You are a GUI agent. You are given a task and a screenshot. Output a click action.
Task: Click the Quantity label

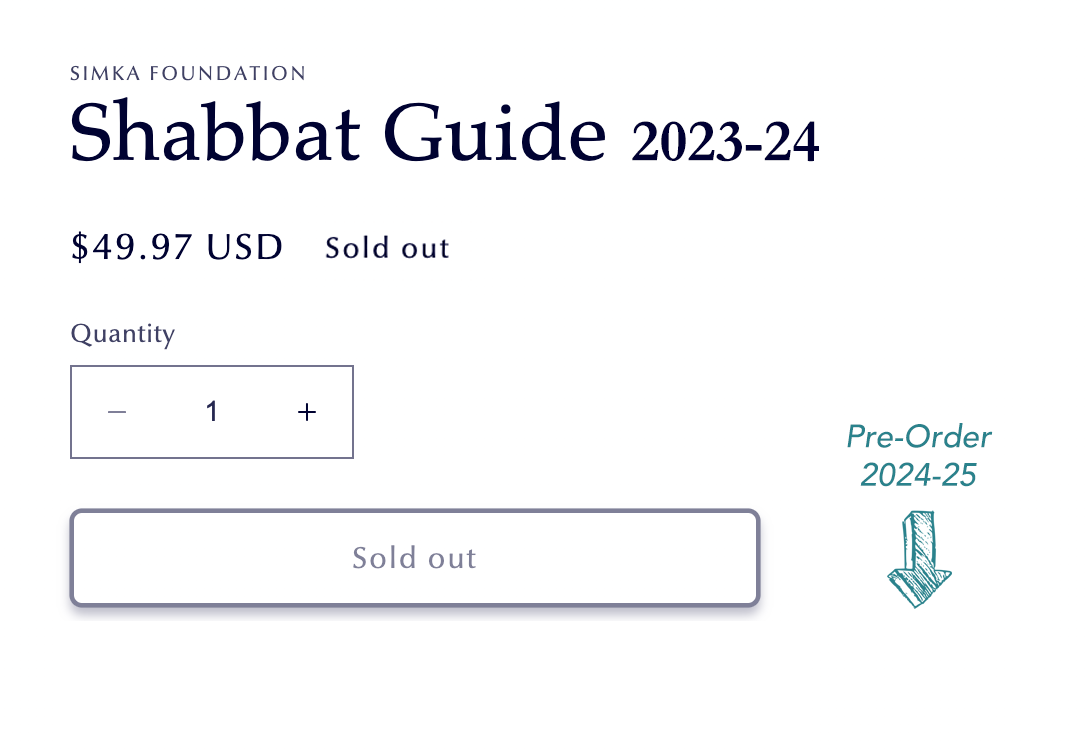pos(123,333)
